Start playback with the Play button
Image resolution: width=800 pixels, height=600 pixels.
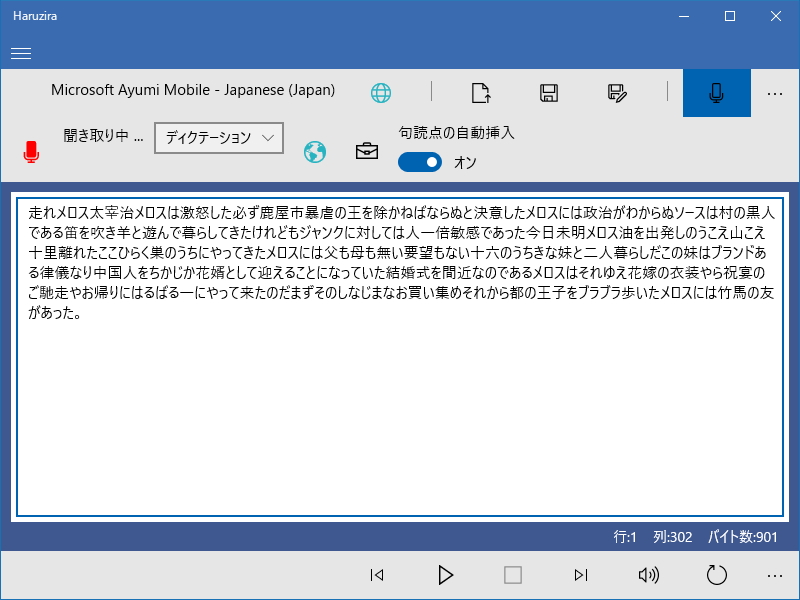point(445,575)
